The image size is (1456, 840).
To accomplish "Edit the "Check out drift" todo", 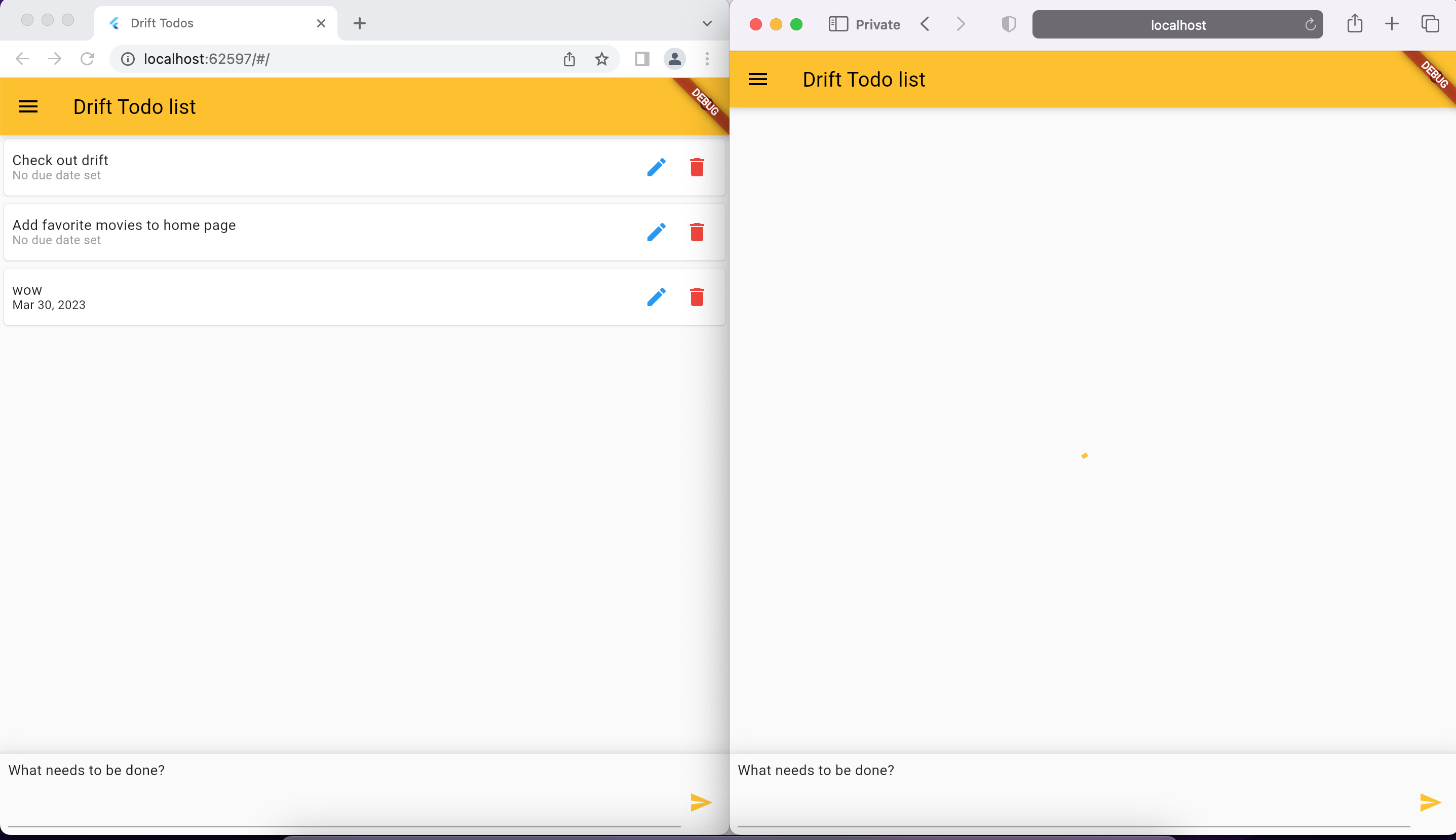I will [656, 167].
